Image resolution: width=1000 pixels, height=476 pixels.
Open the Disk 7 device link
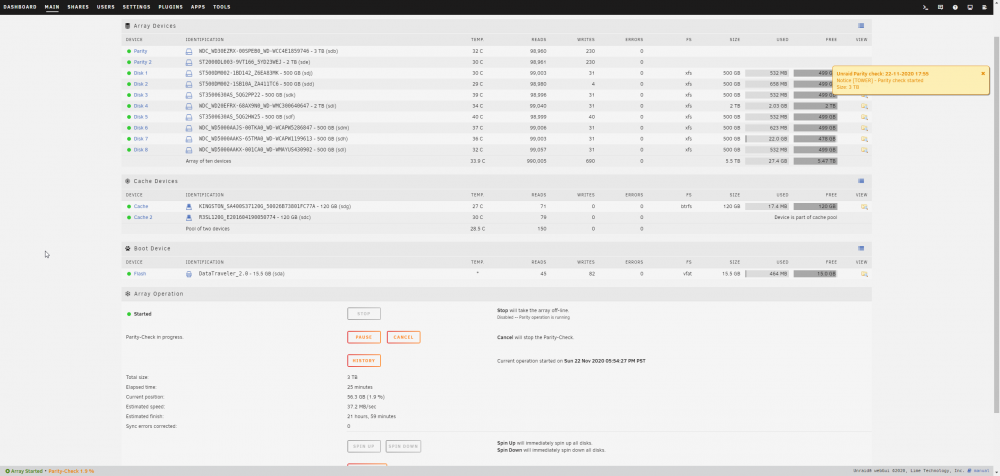tap(140, 139)
